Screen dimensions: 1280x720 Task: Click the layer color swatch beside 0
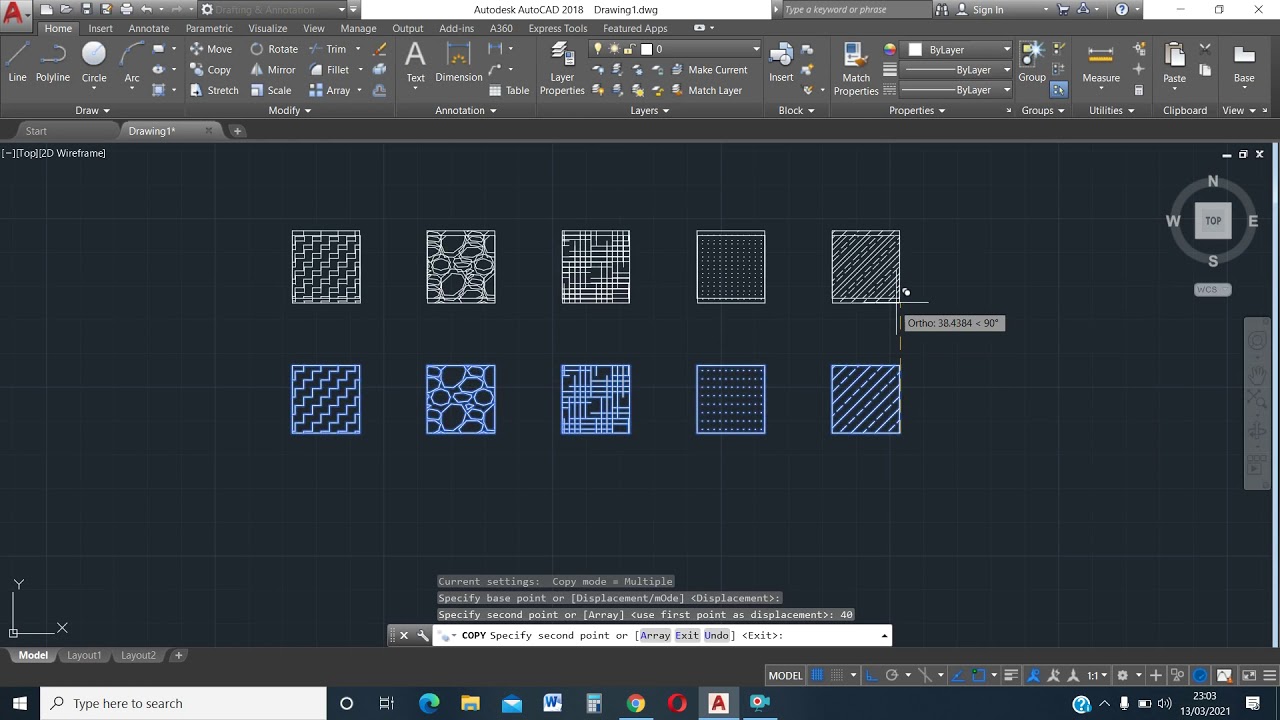click(x=646, y=49)
